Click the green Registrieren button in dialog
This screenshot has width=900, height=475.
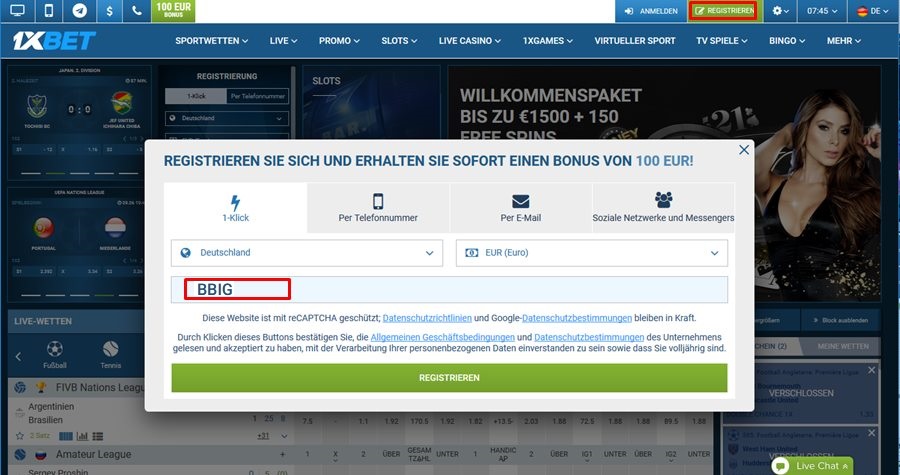pos(449,377)
